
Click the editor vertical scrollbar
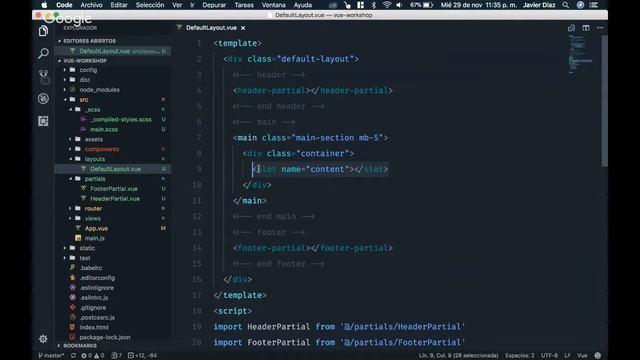click(605, 100)
